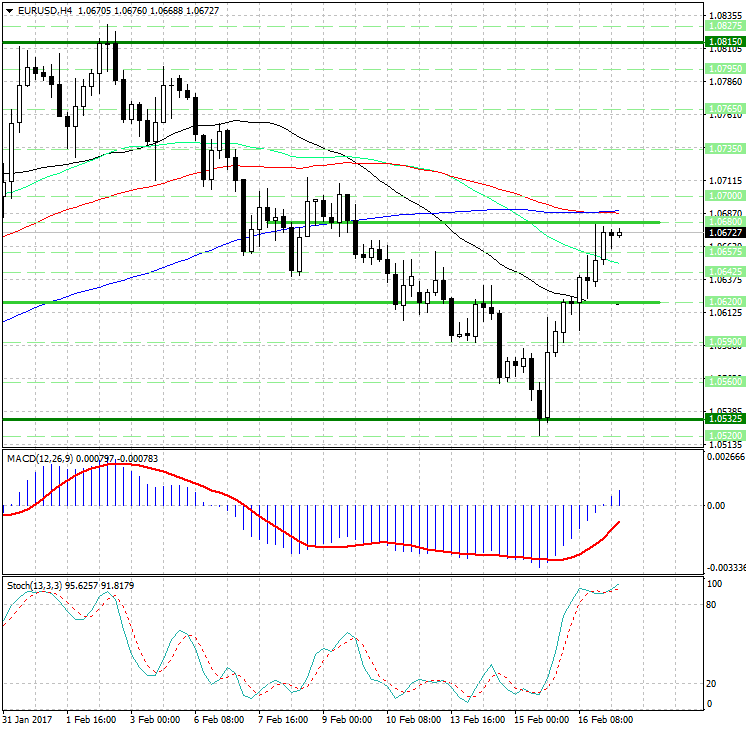Click the 1.07350 level label
This screenshot has height=731, width=746.
click(725, 149)
